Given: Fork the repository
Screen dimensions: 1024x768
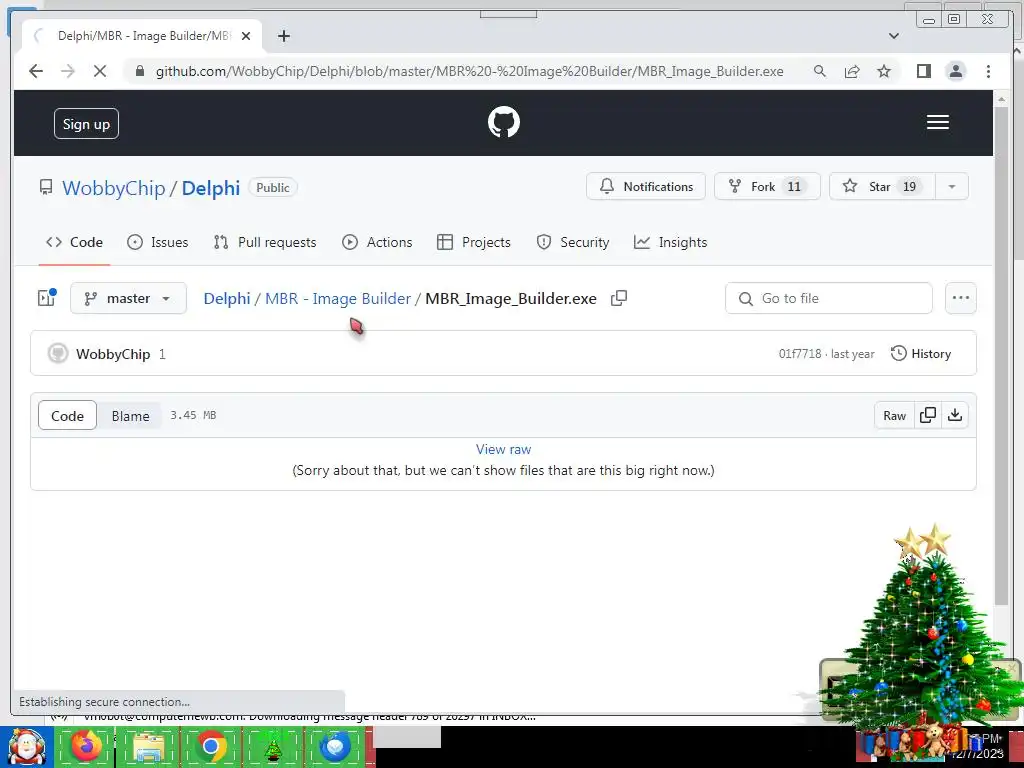Looking at the screenshot, I should pos(767,187).
